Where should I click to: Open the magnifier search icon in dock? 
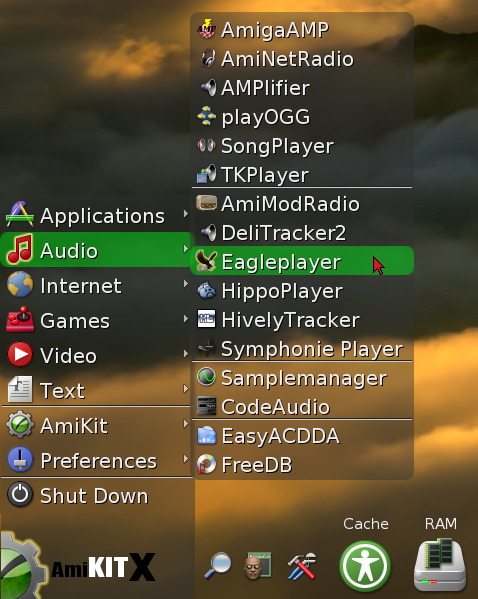pyautogui.click(x=218, y=565)
